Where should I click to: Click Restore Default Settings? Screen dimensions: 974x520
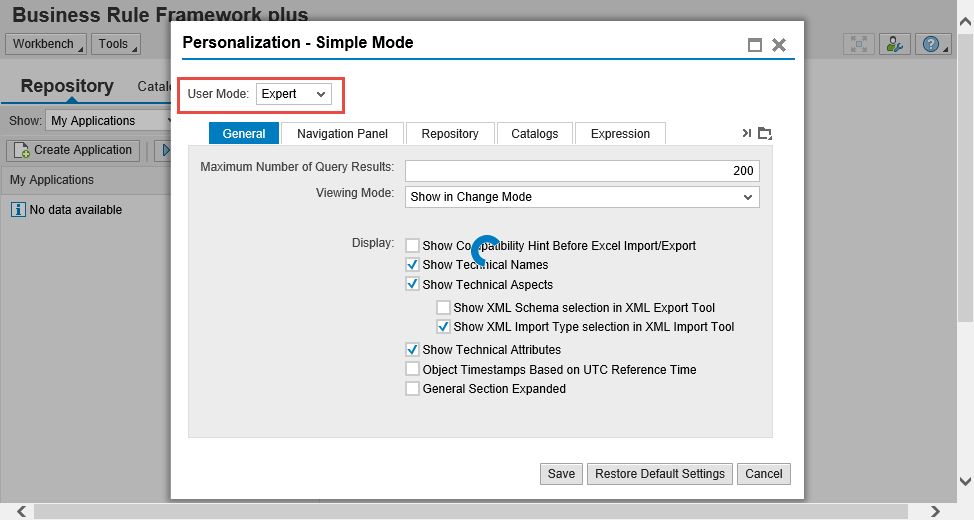(660, 474)
